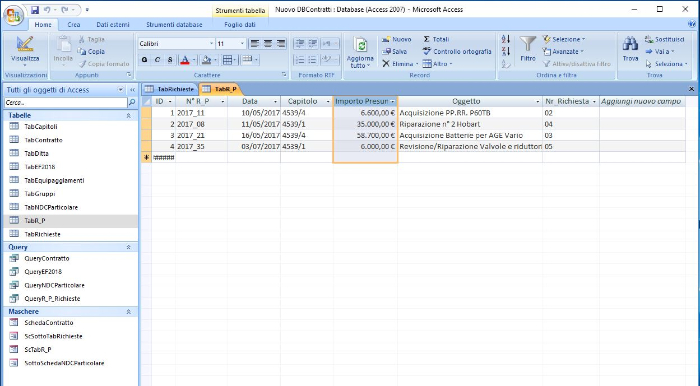Click the Importo Presun column header

365,102
